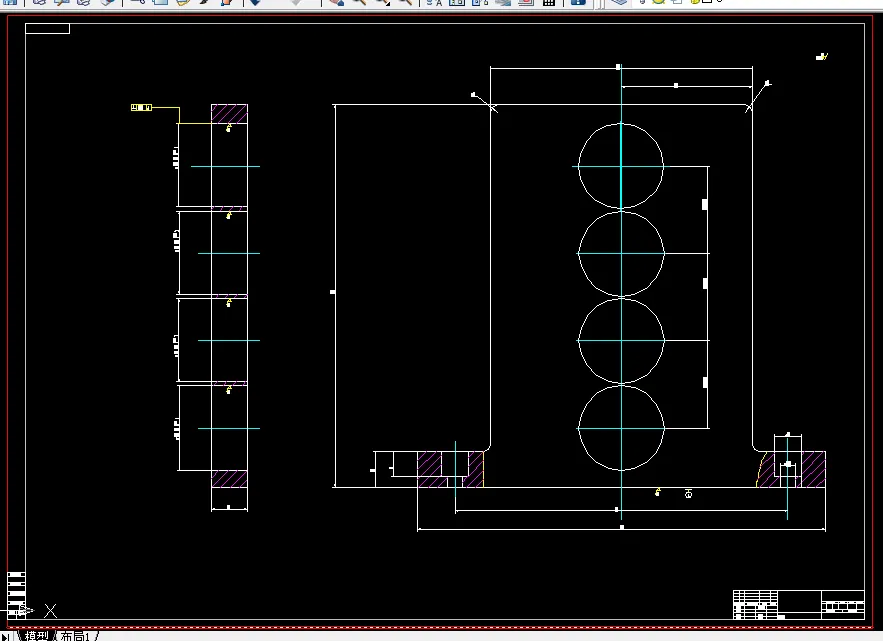This screenshot has height=641, width=883.
Task: Click the grip under the side view width dimension
Action: tap(228, 507)
